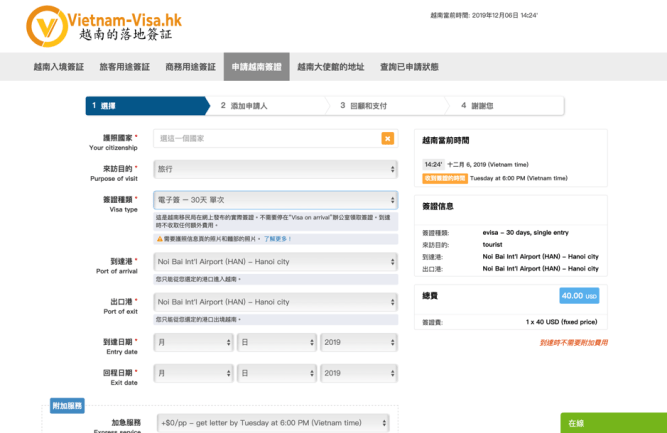
Task: Click the 了解更多 link
Action: tap(275, 239)
